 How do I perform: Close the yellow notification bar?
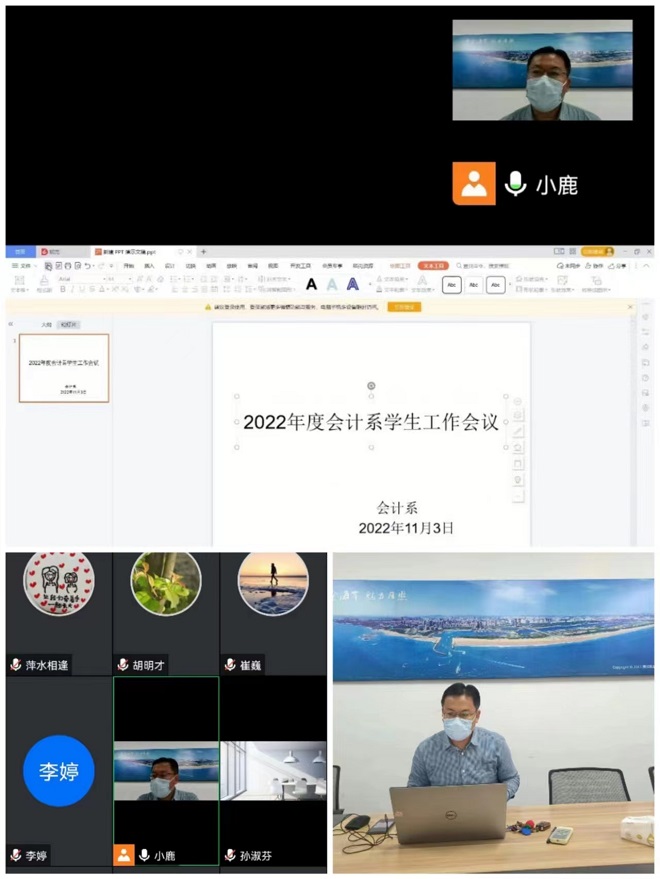click(x=630, y=307)
